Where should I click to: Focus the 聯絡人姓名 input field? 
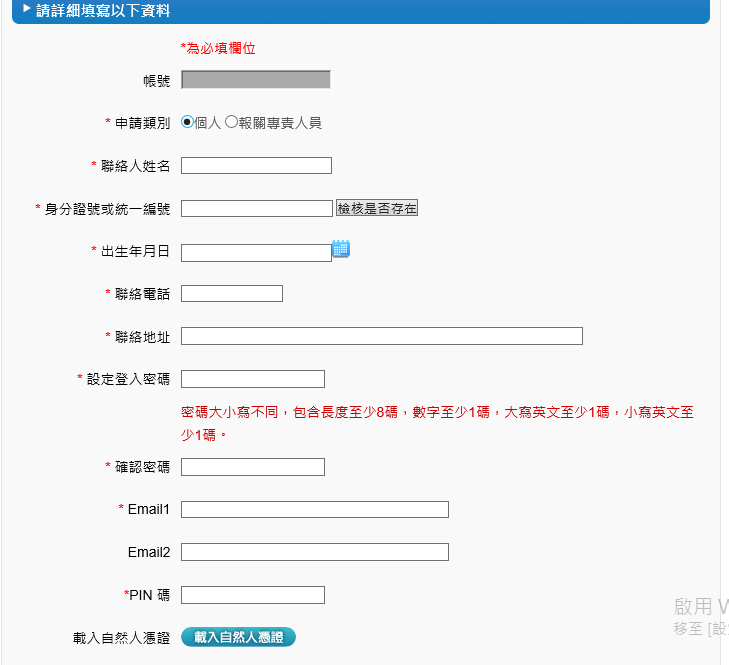coord(256,166)
